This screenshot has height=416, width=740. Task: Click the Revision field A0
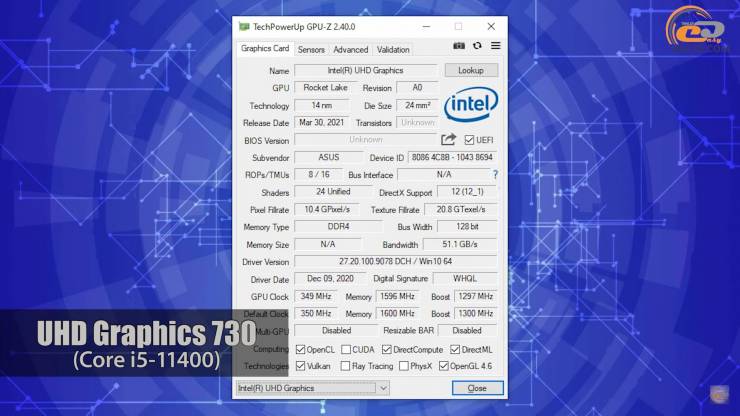(x=417, y=88)
